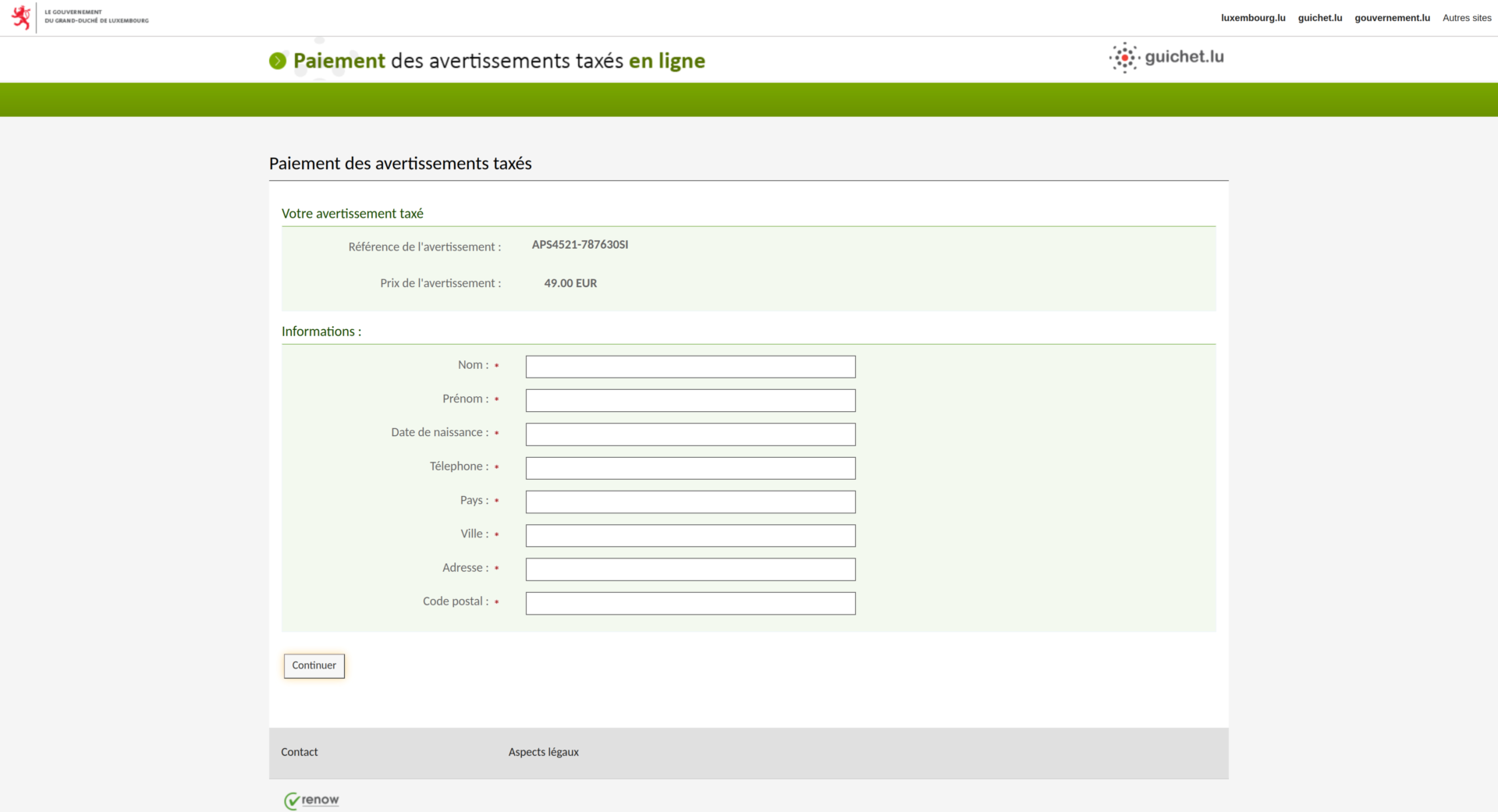
Task: Focus the Pays input field
Action: point(690,502)
